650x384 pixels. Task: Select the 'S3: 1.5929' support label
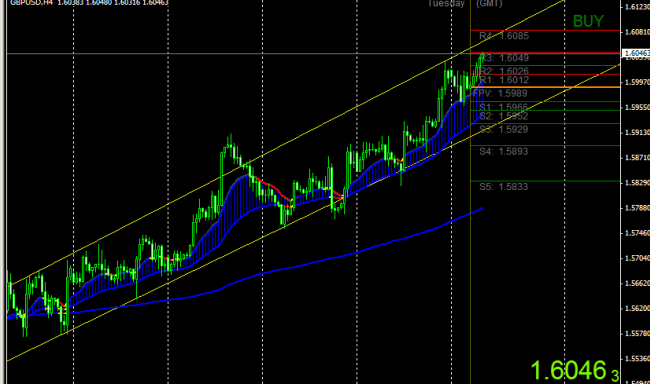click(504, 130)
